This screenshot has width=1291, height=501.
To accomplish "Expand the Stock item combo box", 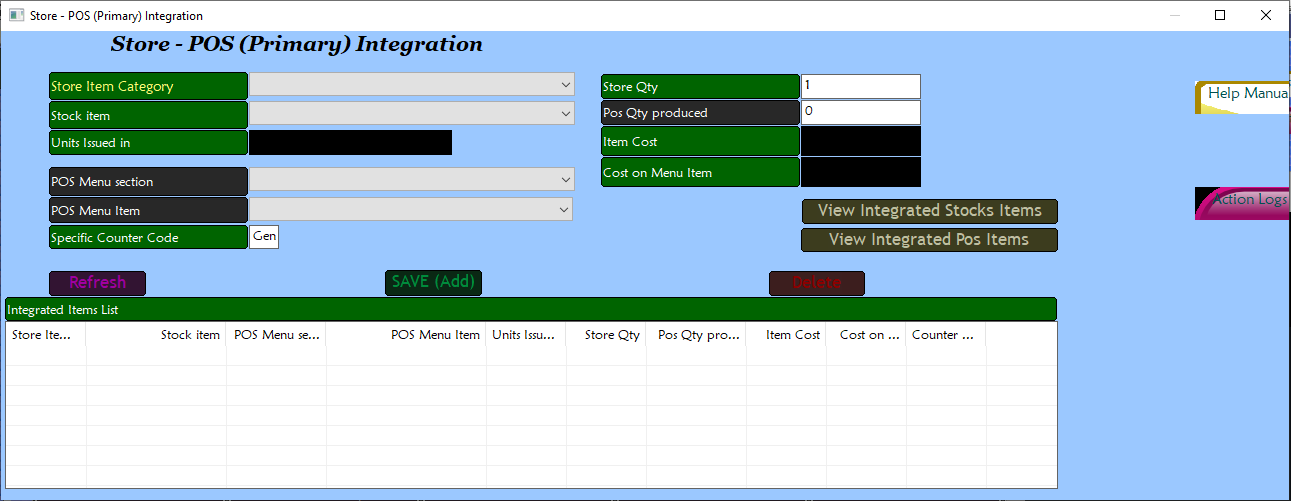I will [412, 113].
